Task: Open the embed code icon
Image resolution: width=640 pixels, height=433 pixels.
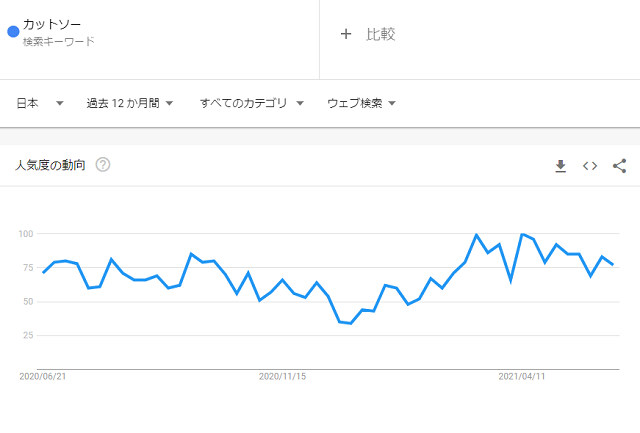Action: coord(590,166)
